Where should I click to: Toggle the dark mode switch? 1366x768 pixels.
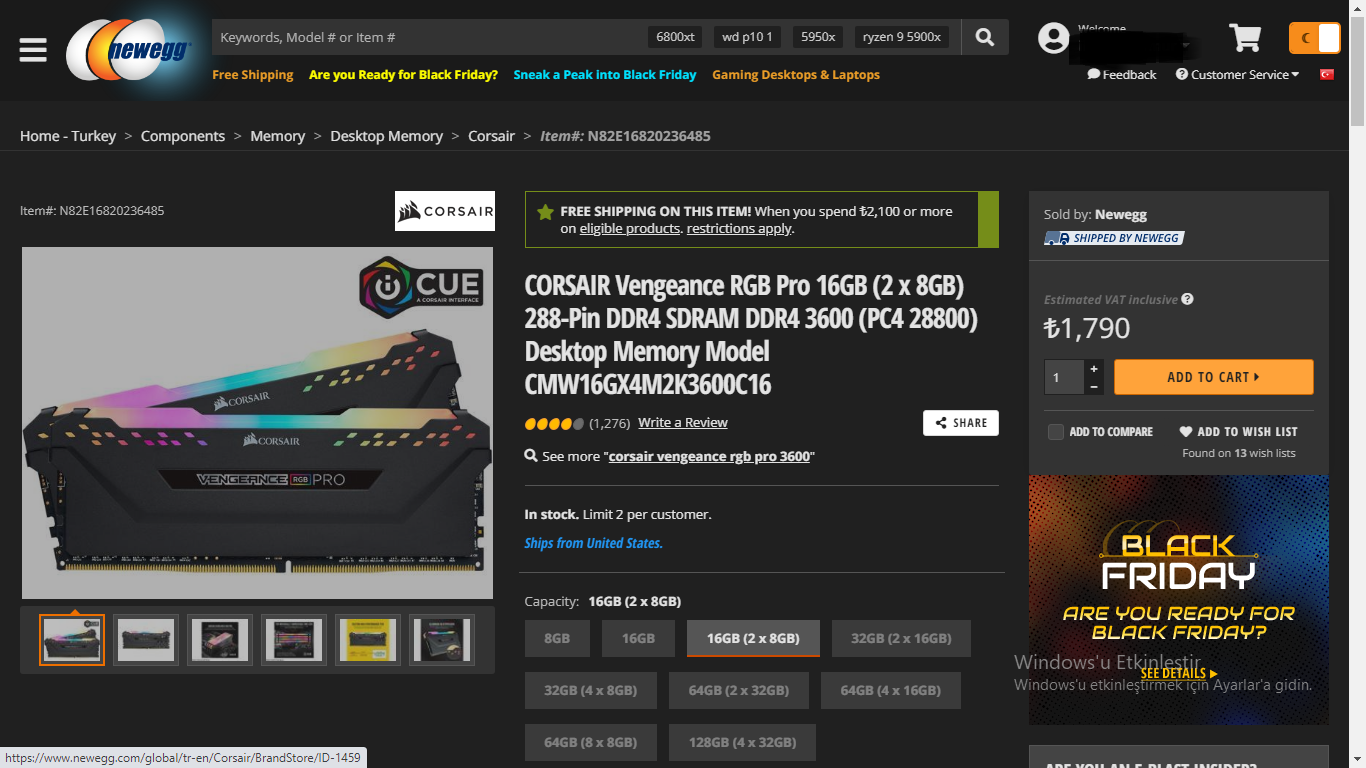click(1314, 38)
